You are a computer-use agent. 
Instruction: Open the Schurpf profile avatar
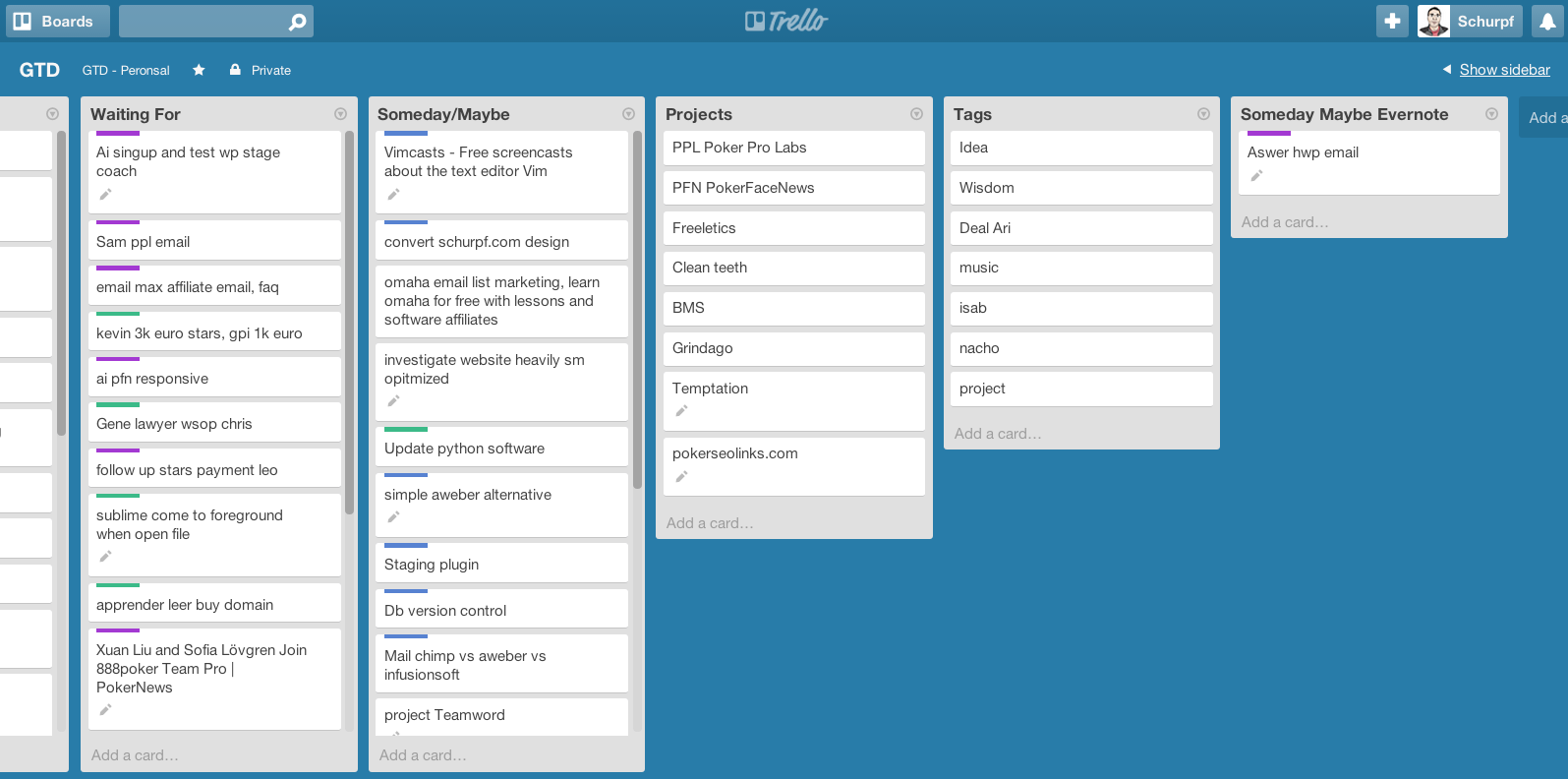click(1433, 21)
